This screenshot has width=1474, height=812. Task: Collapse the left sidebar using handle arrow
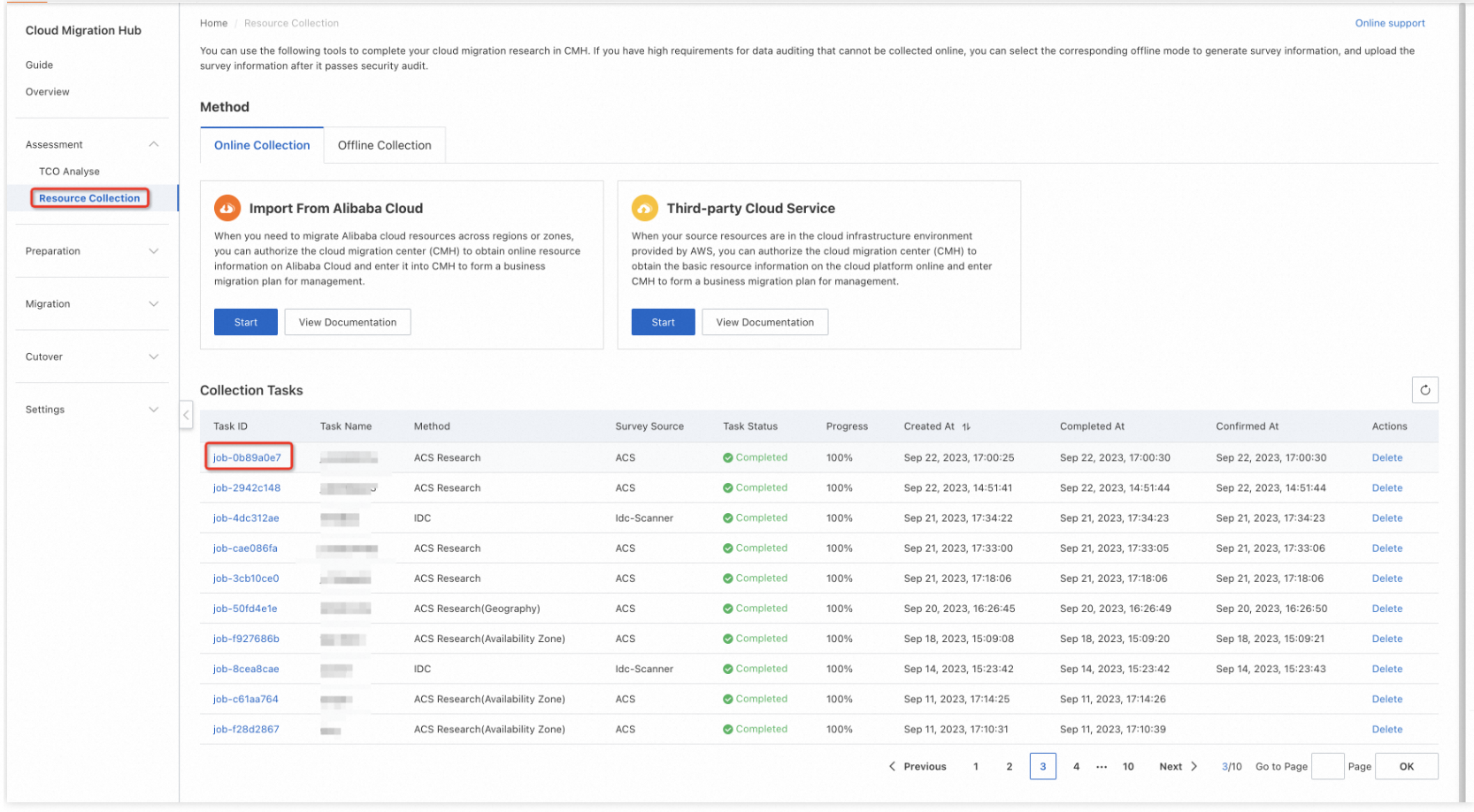click(x=186, y=415)
